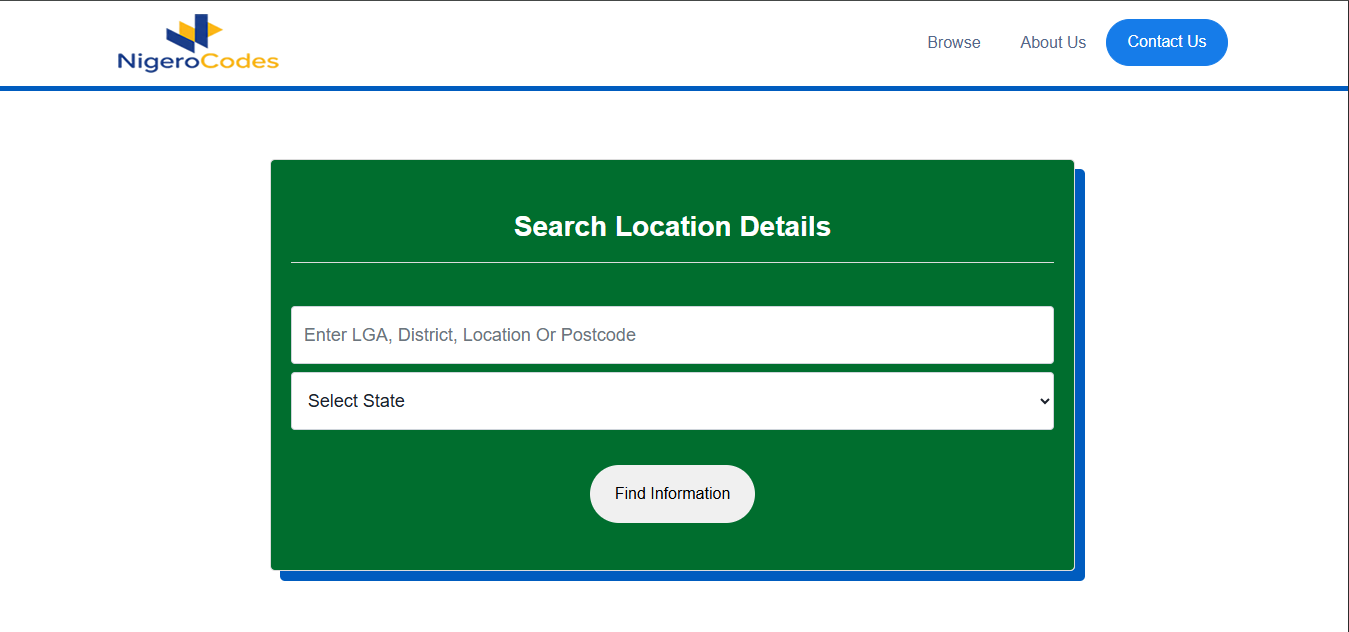
Task: Click the Find Information button
Action: [x=672, y=494]
